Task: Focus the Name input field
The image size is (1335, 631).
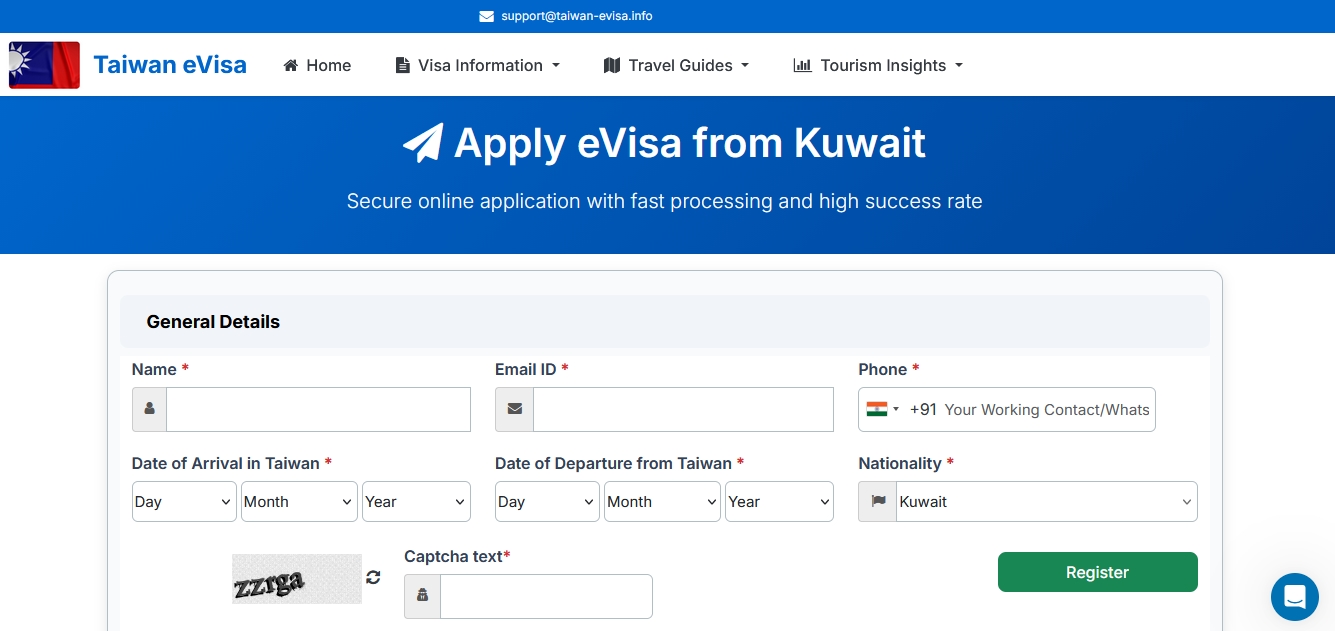Action: [318, 409]
